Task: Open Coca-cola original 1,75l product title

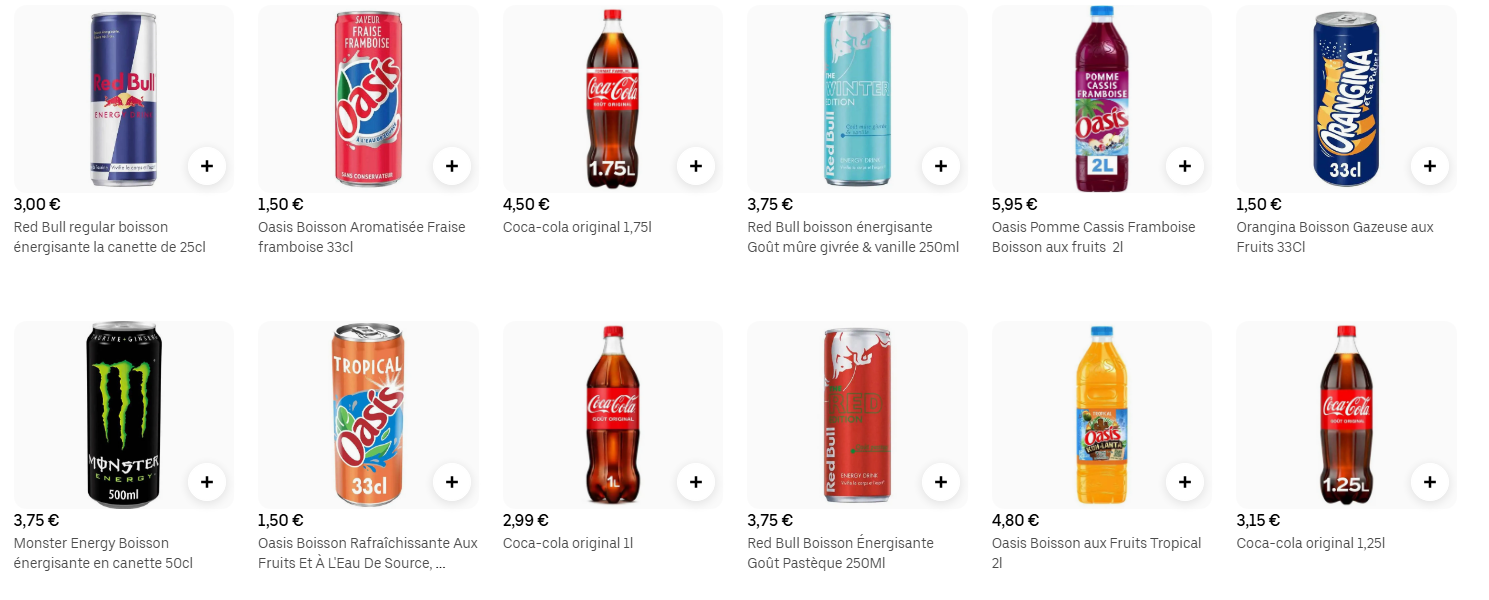Action: click(x=577, y=227)
